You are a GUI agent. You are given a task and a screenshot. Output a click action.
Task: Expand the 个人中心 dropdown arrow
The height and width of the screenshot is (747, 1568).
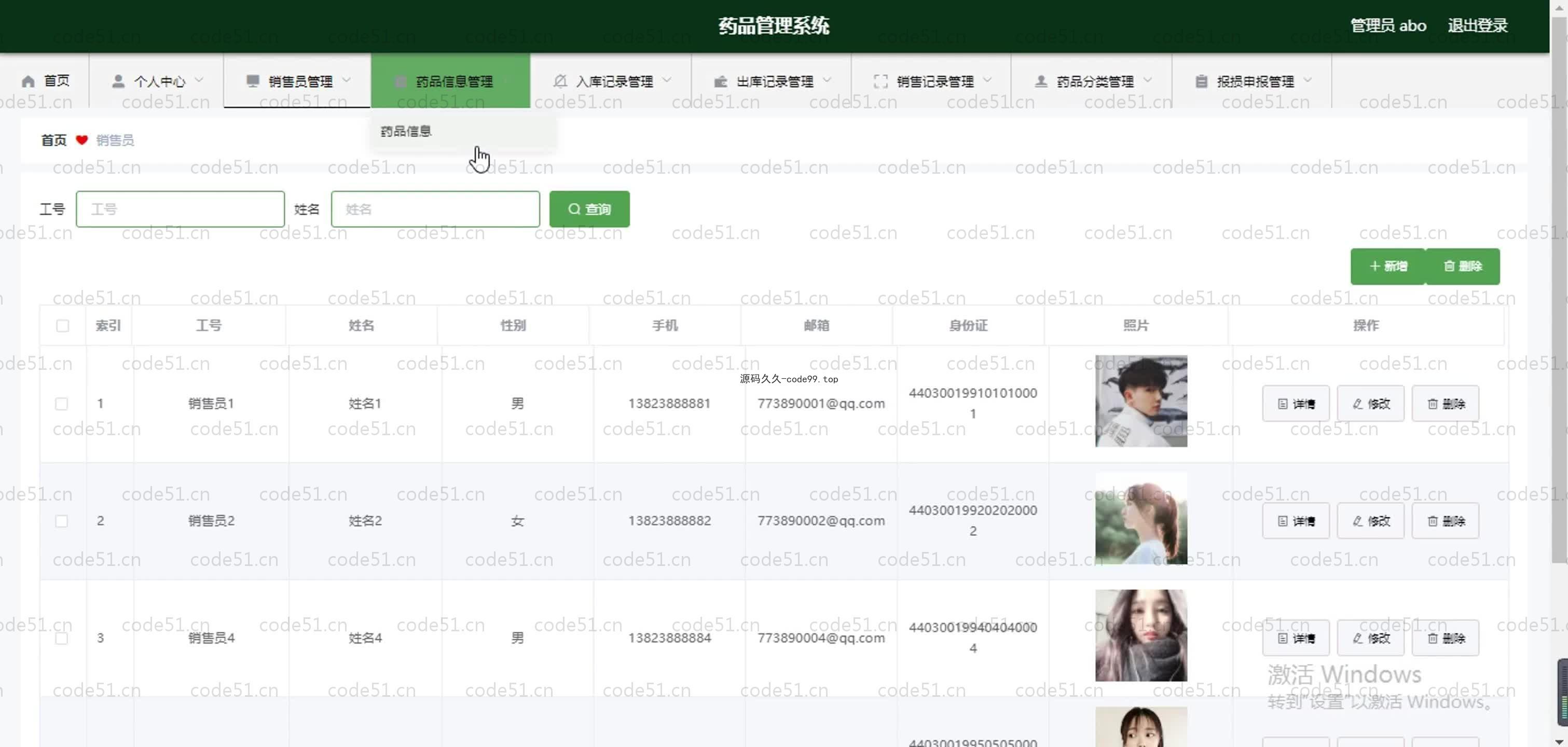(x=199, y=80)
